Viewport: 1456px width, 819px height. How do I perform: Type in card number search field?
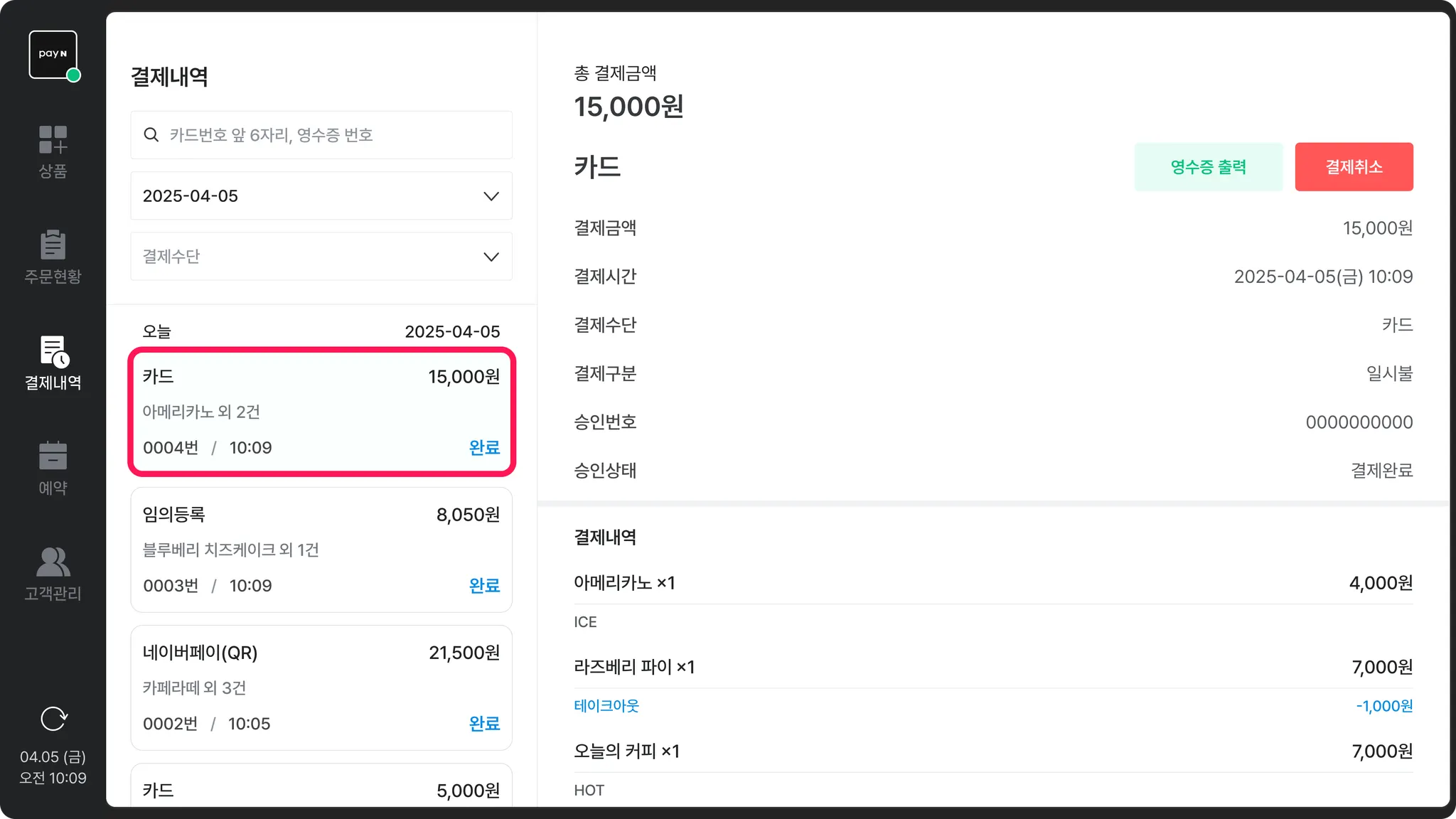tap(334, 135)
